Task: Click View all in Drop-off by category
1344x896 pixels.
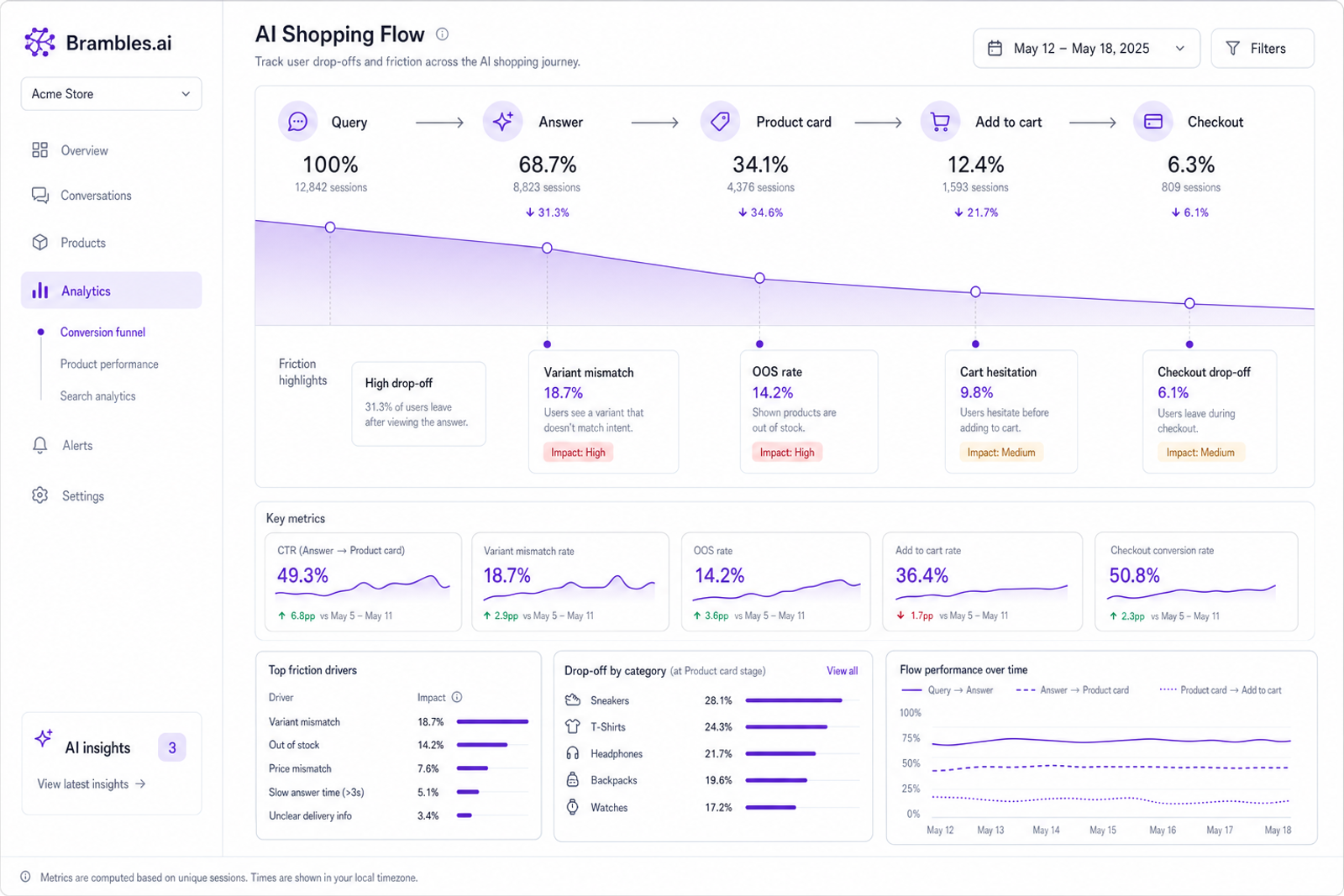Action: [842, 671]
